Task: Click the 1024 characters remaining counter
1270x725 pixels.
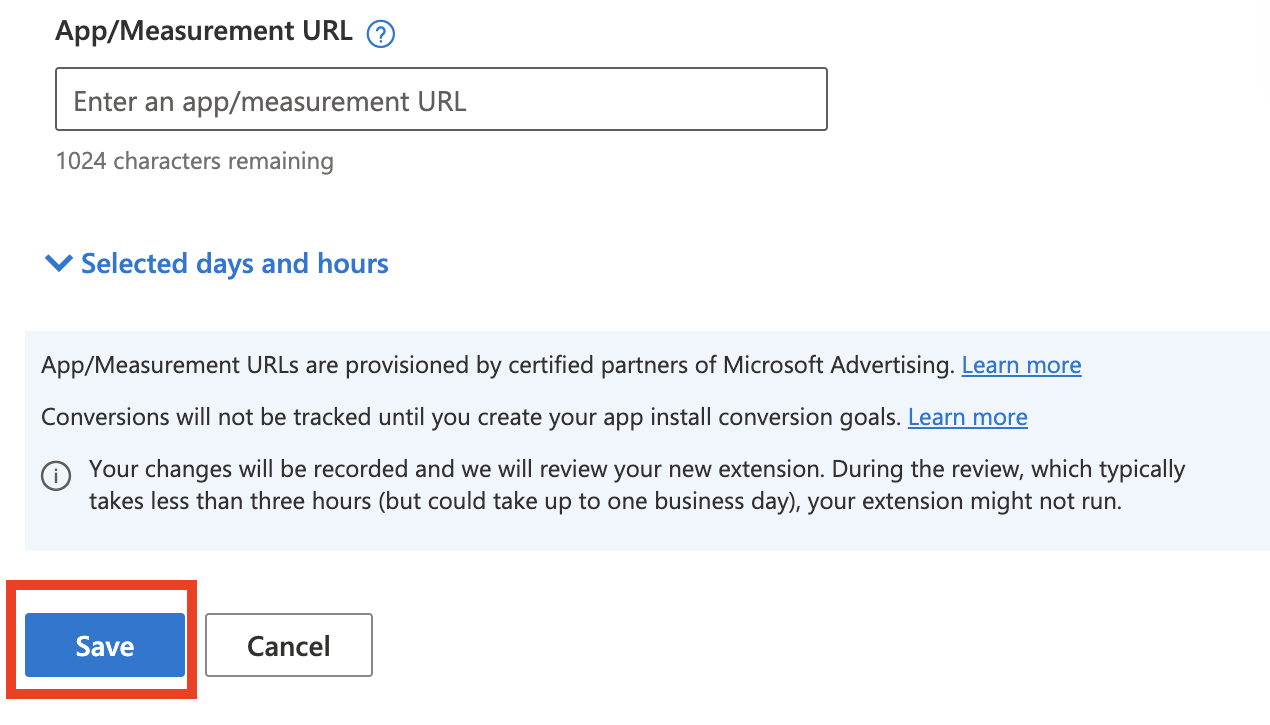Action: pyautogui.click(x=194, y=161)
